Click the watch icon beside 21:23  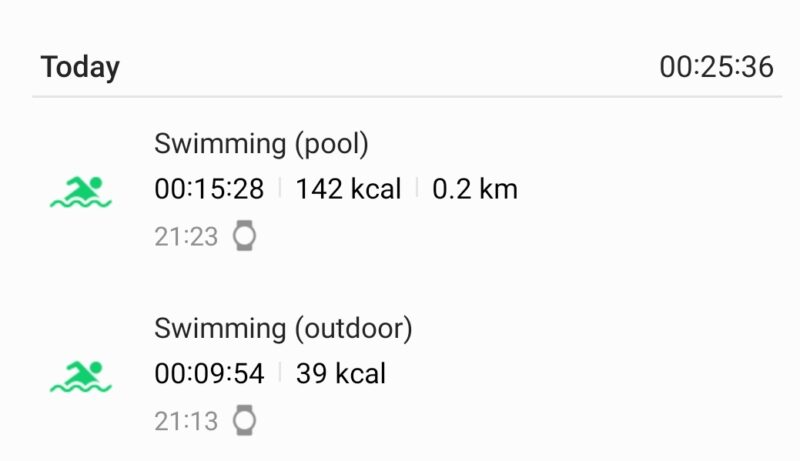pyautogui.click(x=244, y=236)
